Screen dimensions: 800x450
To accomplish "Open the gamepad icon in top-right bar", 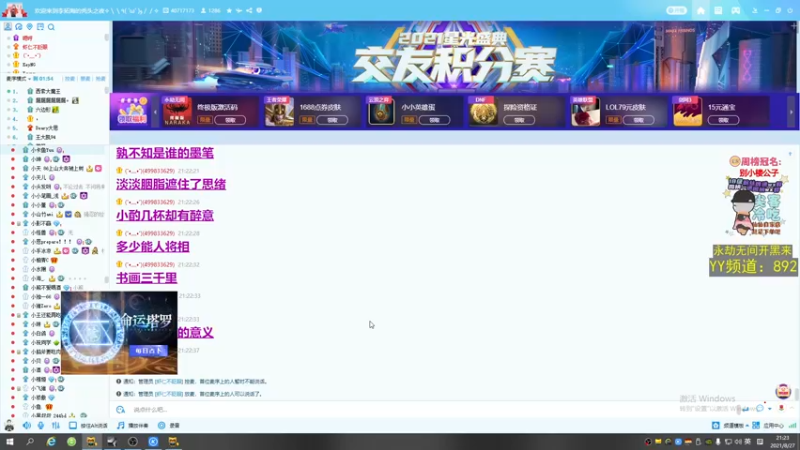I will (736, 11).
